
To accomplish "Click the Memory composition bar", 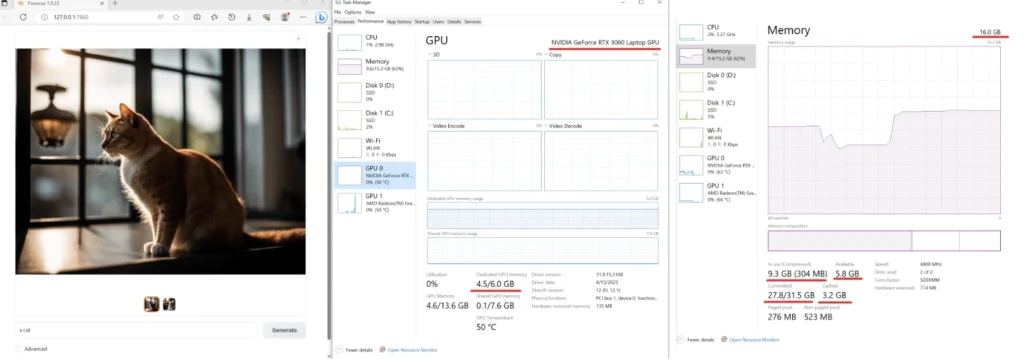I will [x=884, y=241].
